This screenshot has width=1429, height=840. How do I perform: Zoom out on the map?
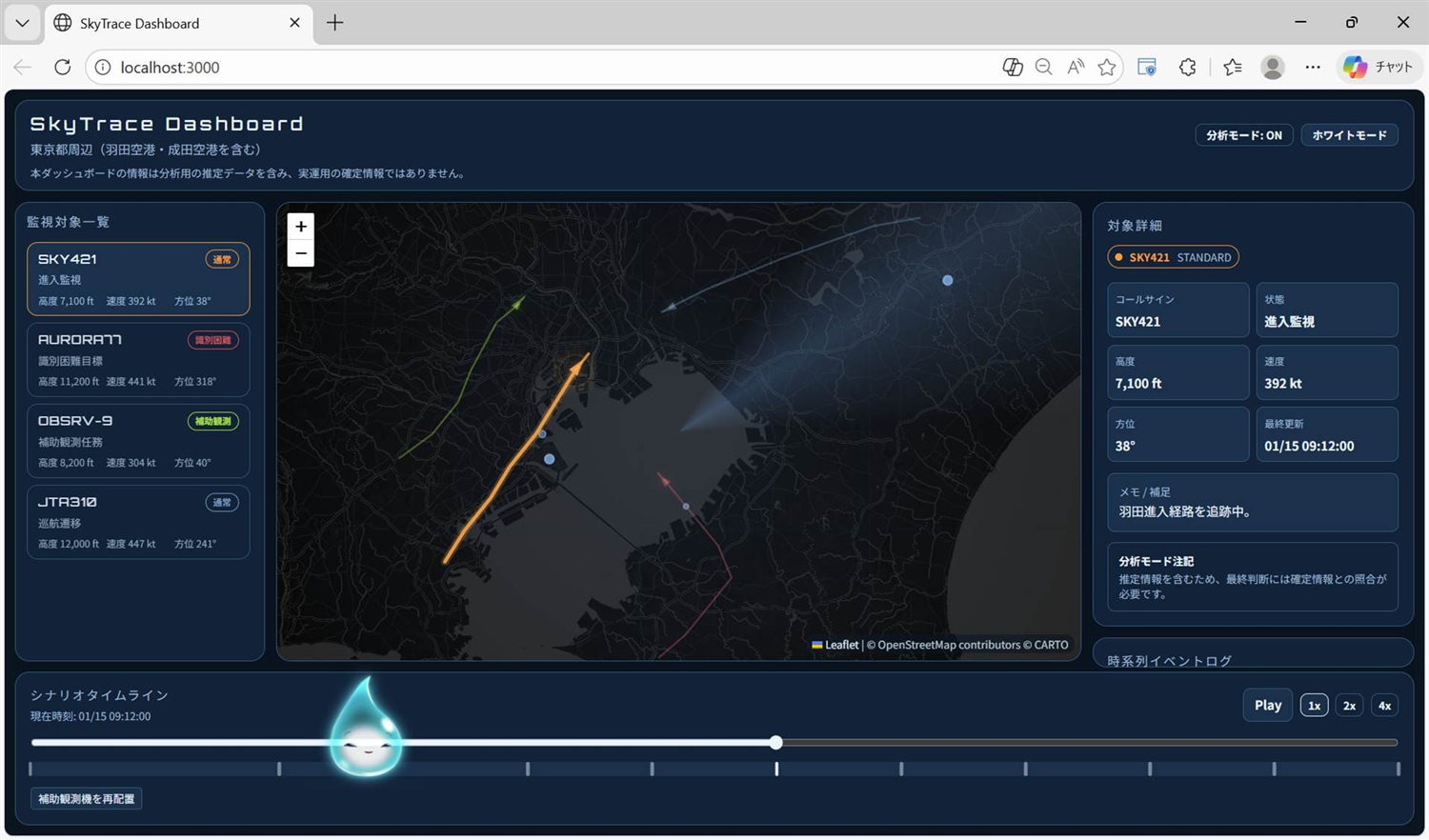pyautogui.click(x=301, y=253)
